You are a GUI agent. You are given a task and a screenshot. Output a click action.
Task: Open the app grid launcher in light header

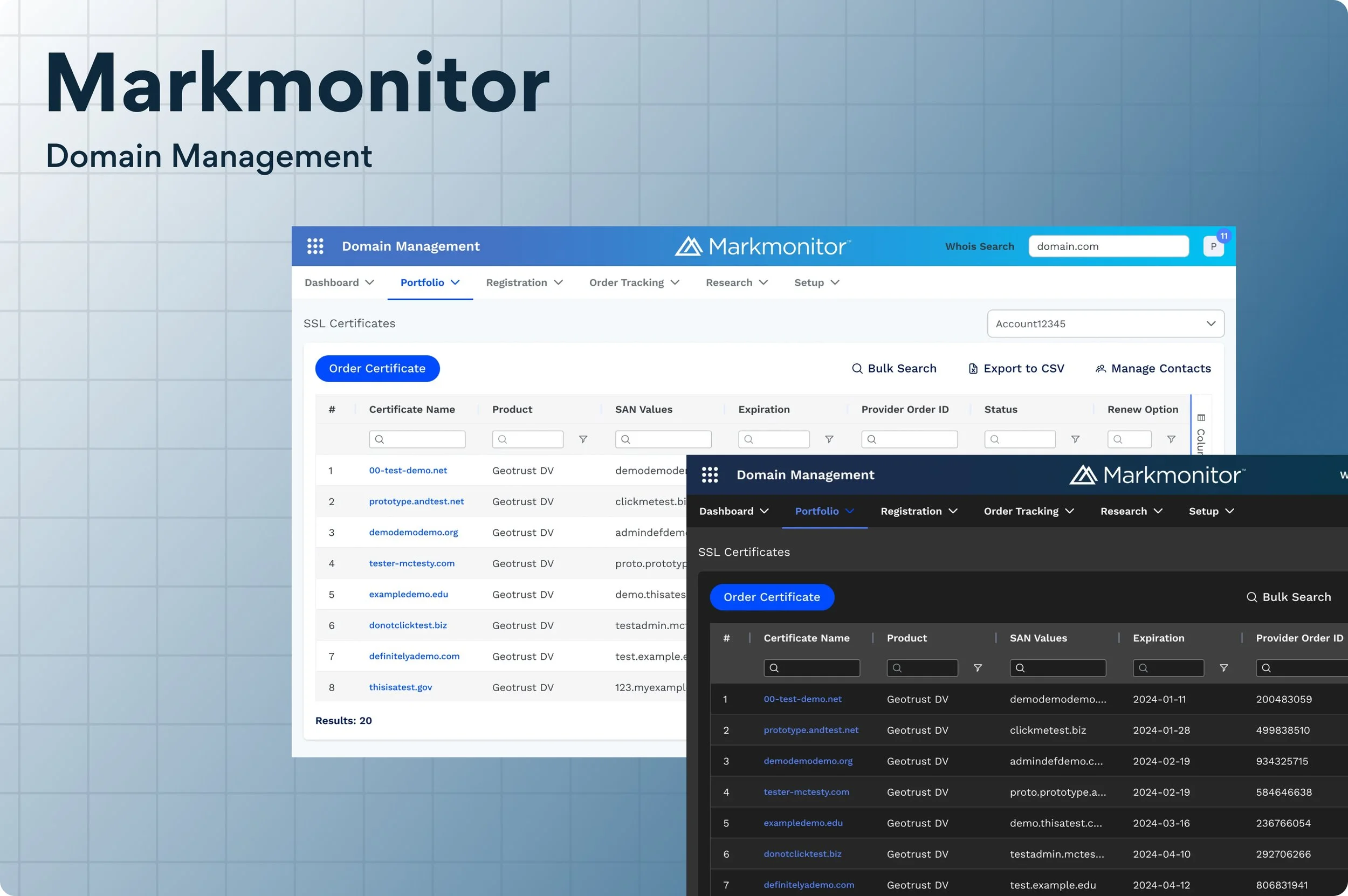[x=315, y=246]
